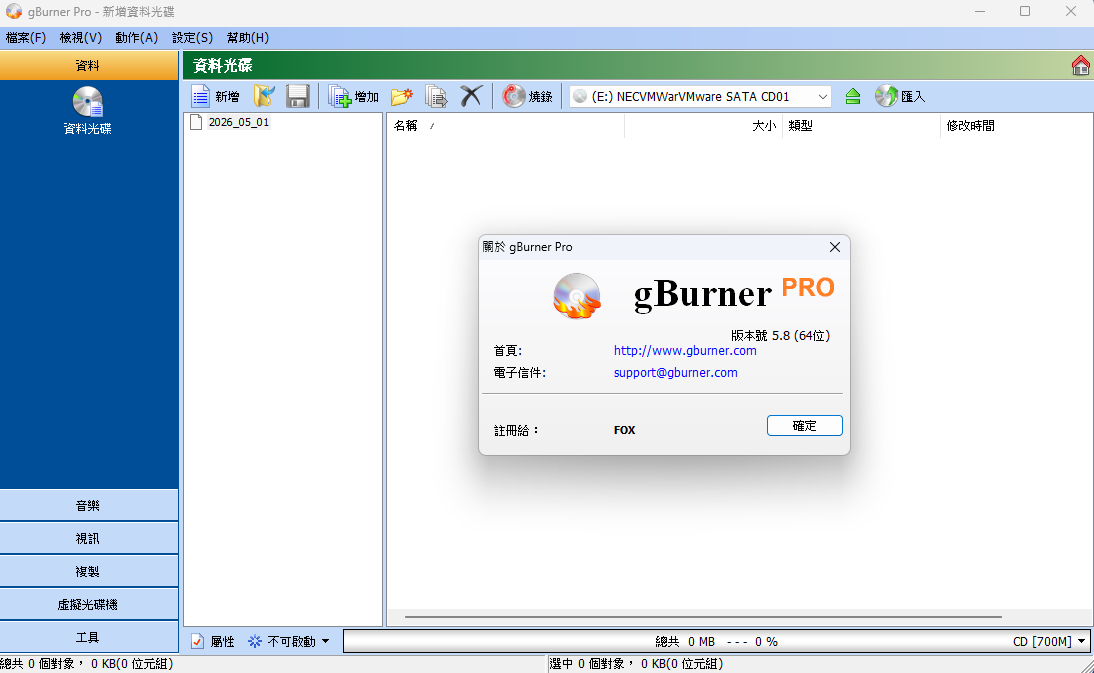Screen dimensions: 1094x673
Task: Select the 2026_05_01 tree node
Action: [x=239, y=123]
